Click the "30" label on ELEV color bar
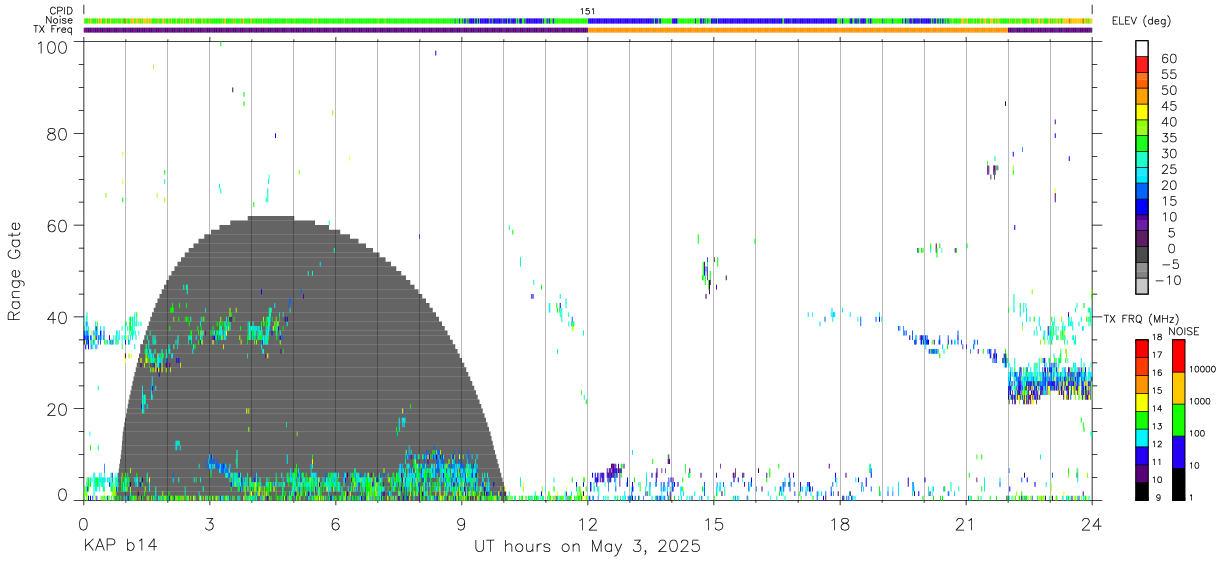The width and height of the screenshot is (1228, 567). tap(1168, 153)
